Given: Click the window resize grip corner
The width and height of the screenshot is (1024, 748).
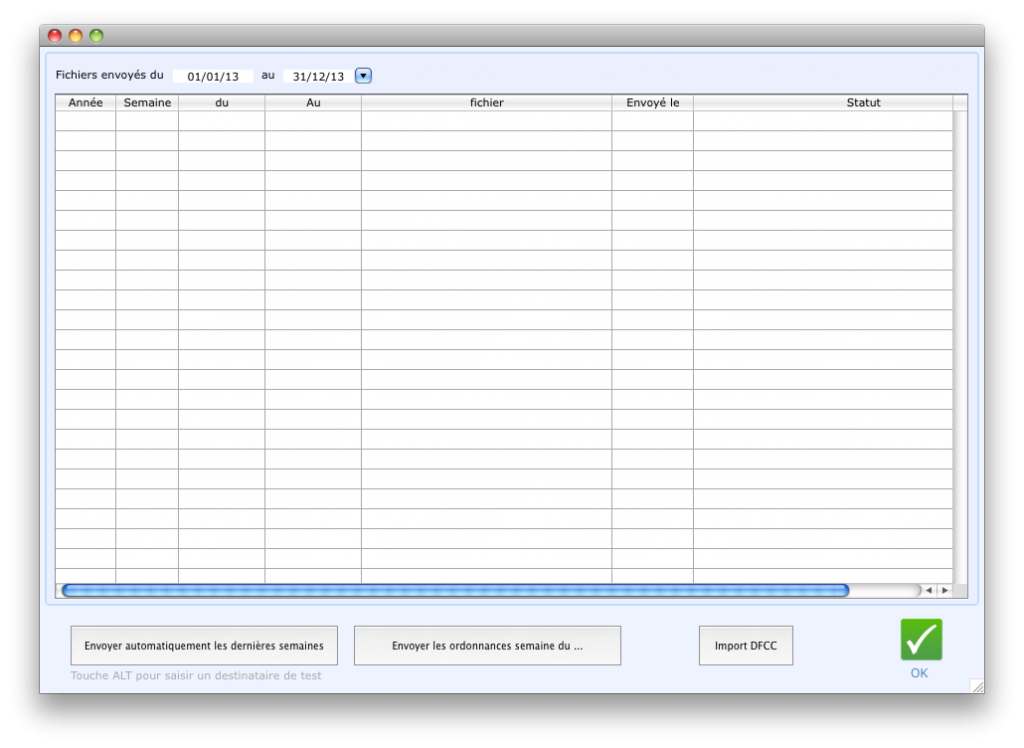Looking at the screenshot, I should click(x=977, y=686).
